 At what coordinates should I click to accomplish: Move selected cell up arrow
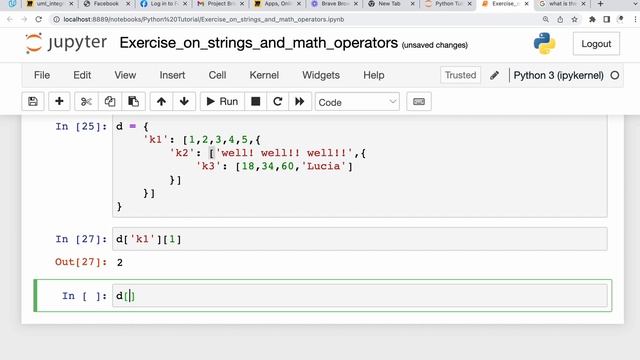(161, 102)
